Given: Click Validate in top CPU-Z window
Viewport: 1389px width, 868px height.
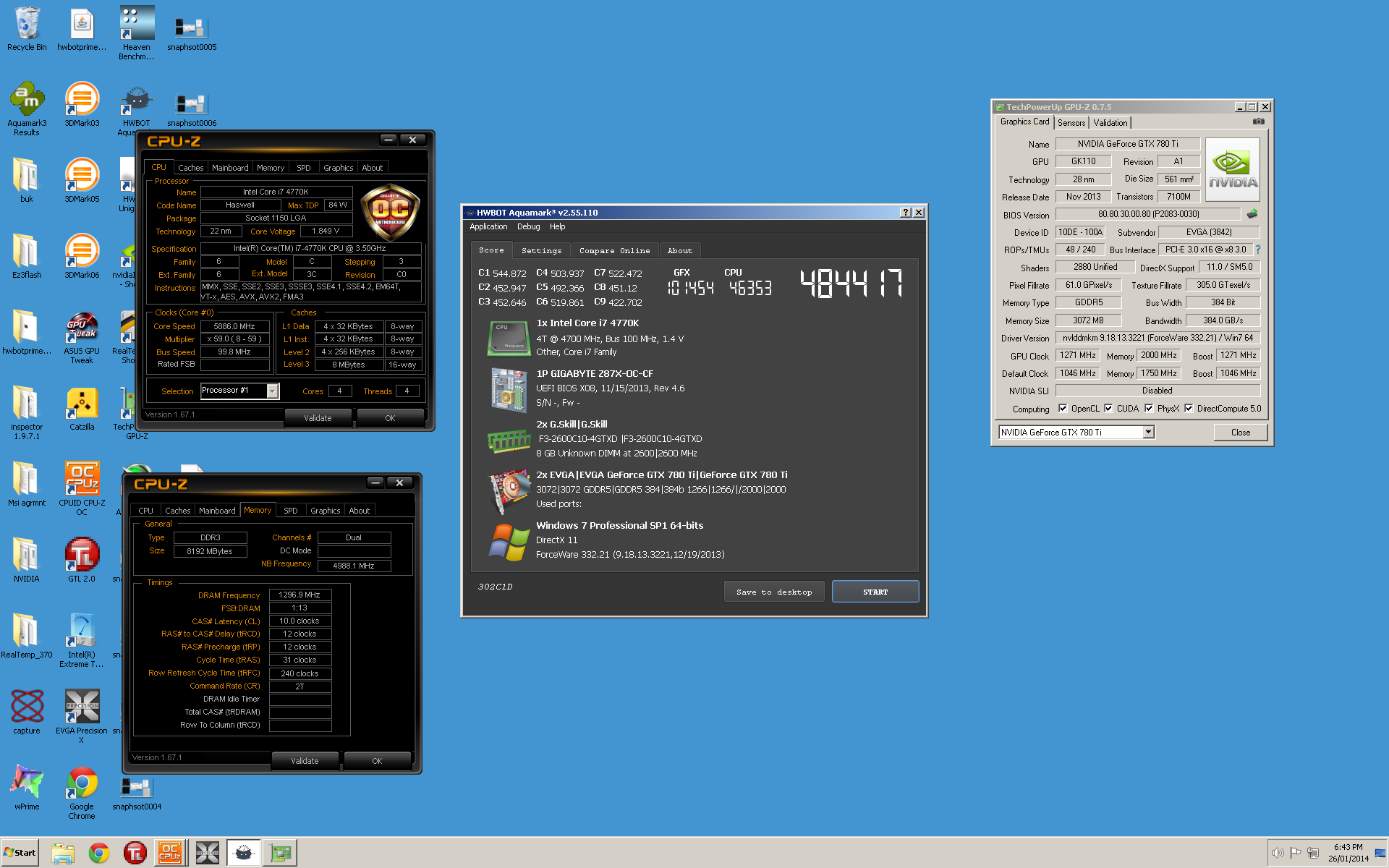Looking at the screenshot, I should 318,418.
